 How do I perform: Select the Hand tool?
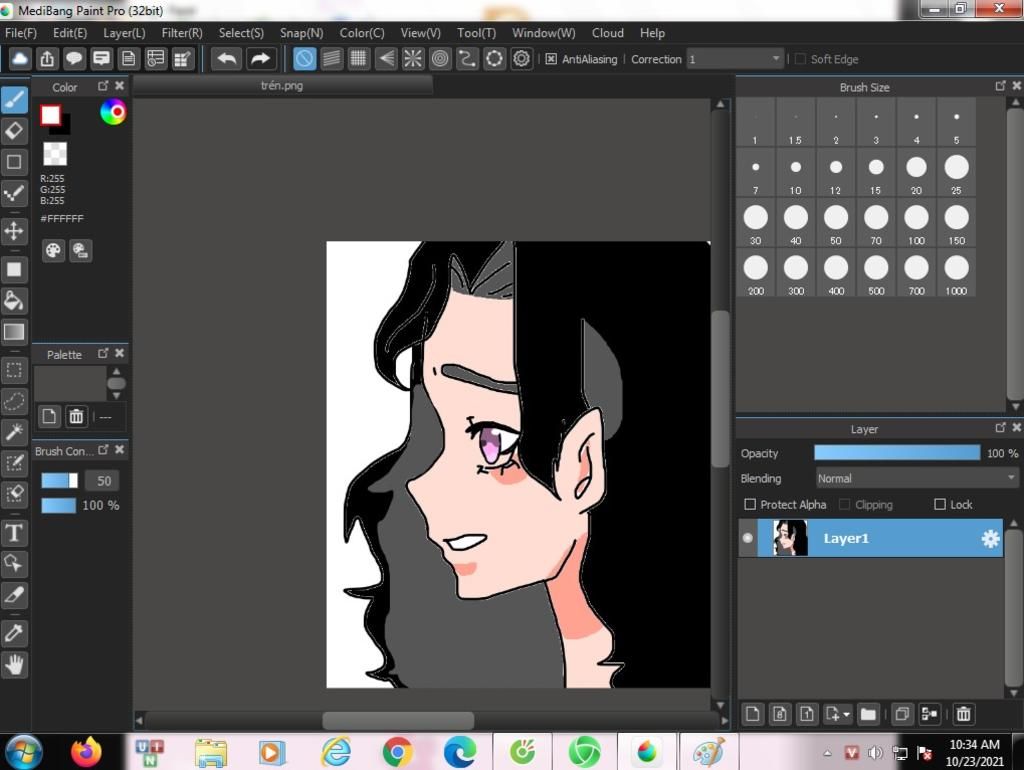(x=14, y=665)
